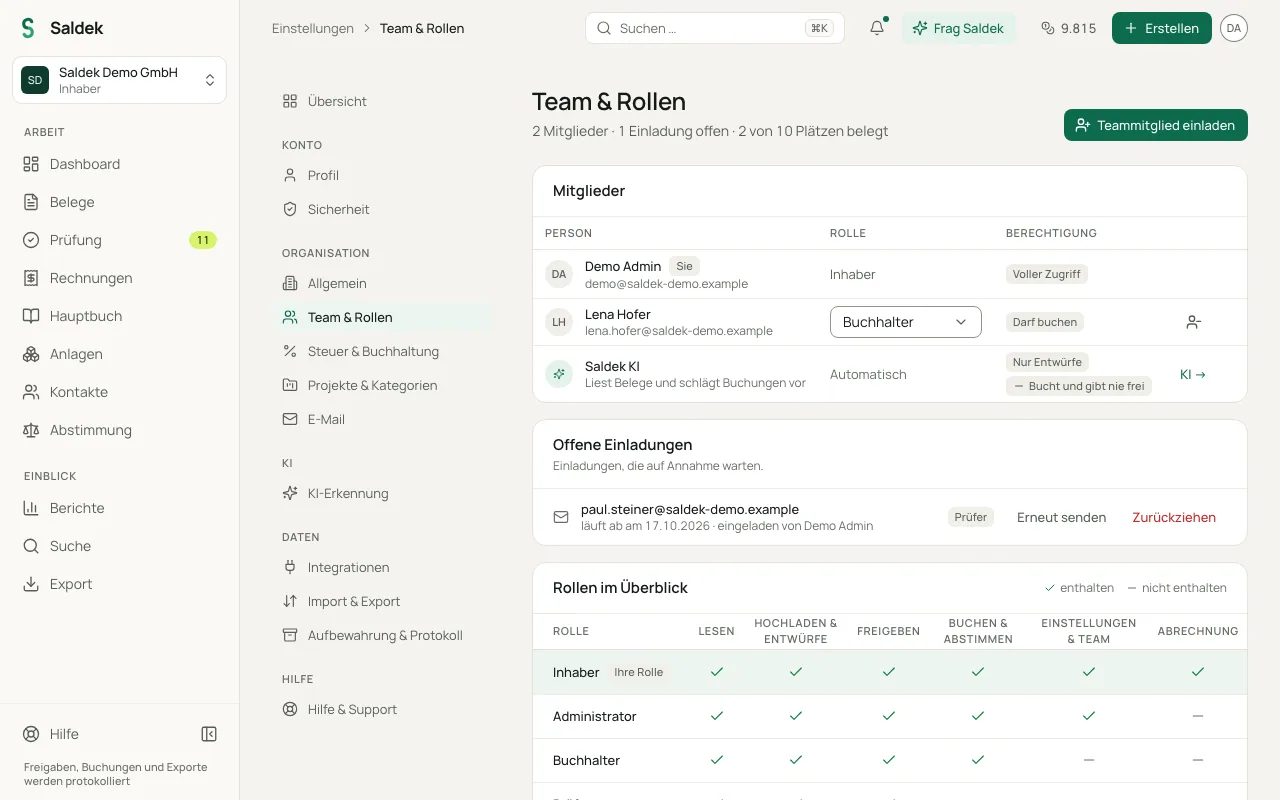This screenshot has height=800, width=1280.
Task: Resend invitation to paul.steiner
Action: click(1061, 517)
